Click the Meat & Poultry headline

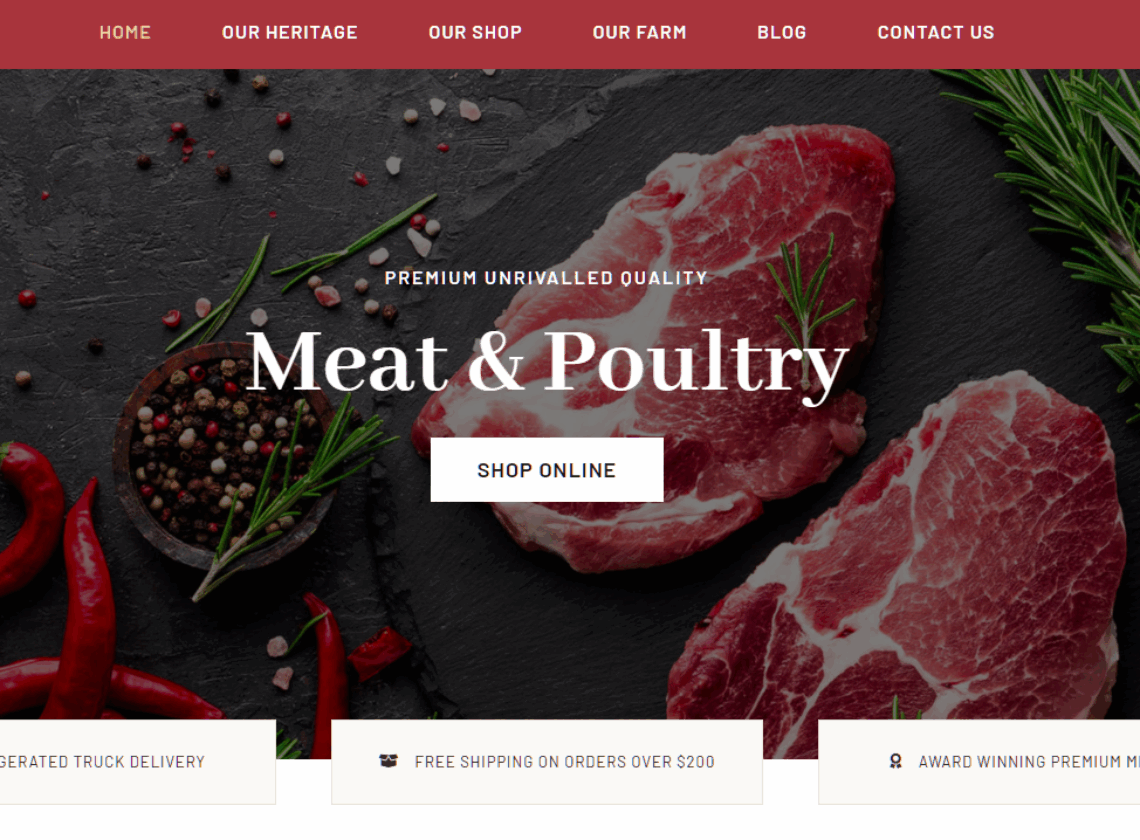pyautogui.click(x=547, y=361)
